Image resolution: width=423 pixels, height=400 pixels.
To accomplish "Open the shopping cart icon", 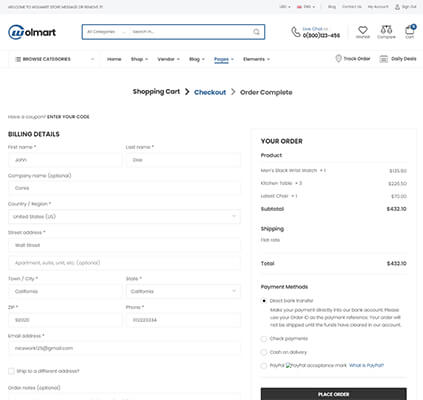I will [410, 30].
